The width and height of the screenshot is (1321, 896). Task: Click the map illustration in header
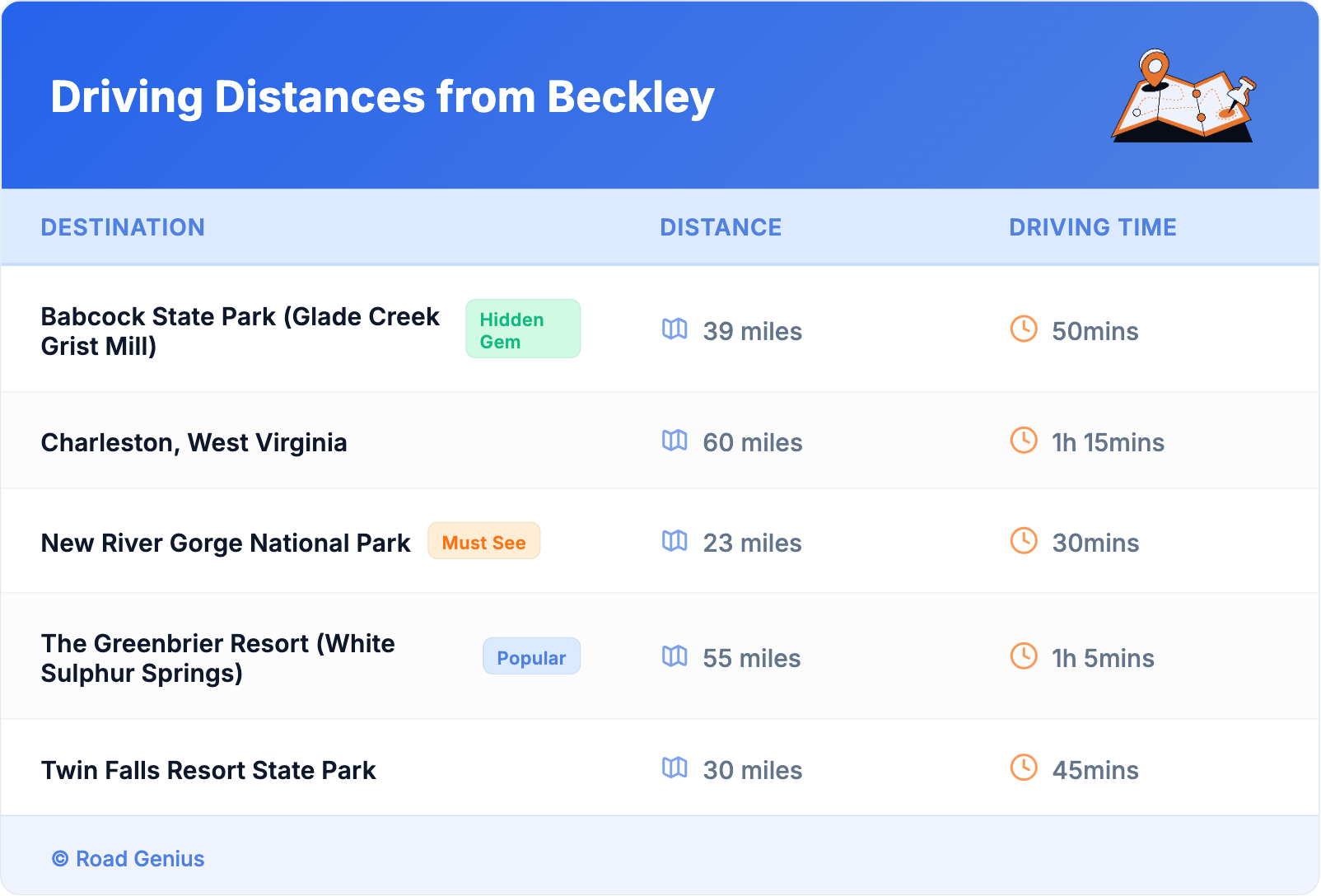click(x=1183, y=96)
